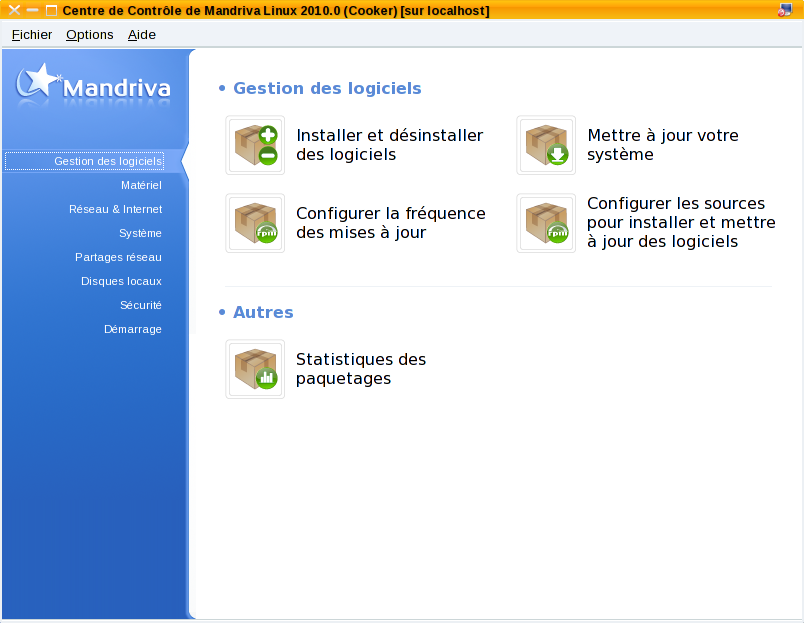
Task: Open the Configurer la fréquence des mises à jour icon
Action: [x=255, y=223]
